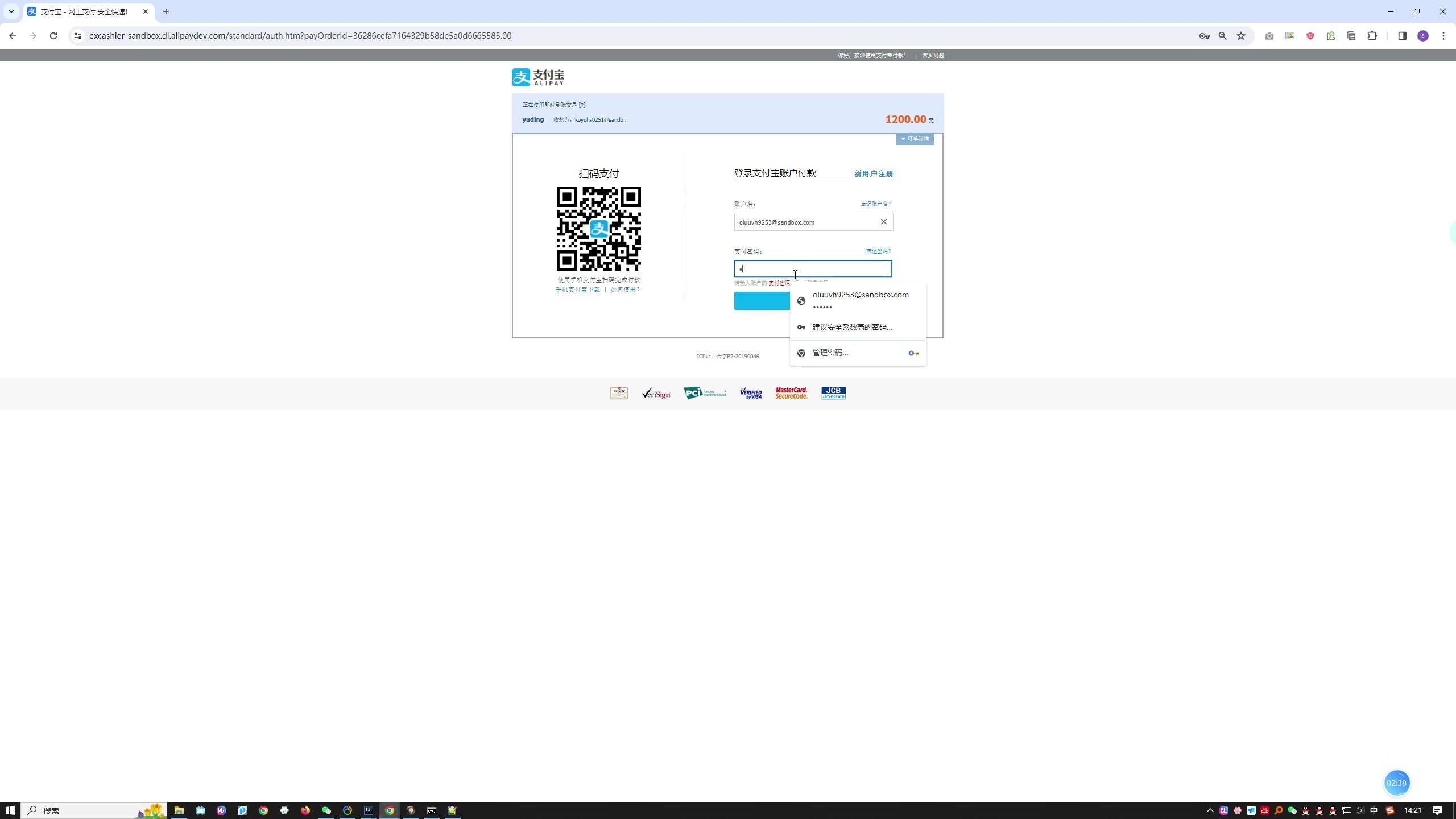
Task: Click the 14:21 taskbar clock
Action: point(1413,810)
